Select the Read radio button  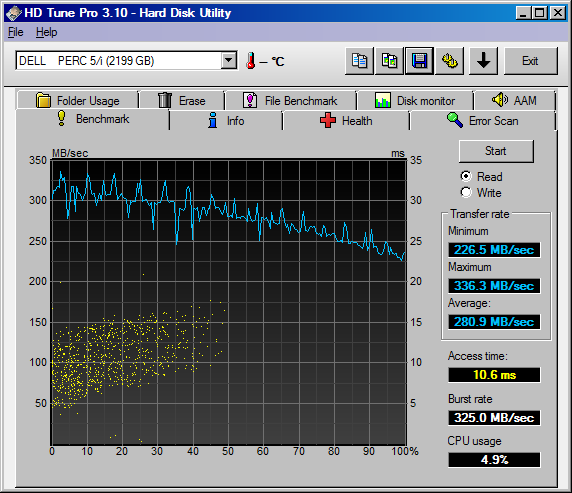coord(466,177)
